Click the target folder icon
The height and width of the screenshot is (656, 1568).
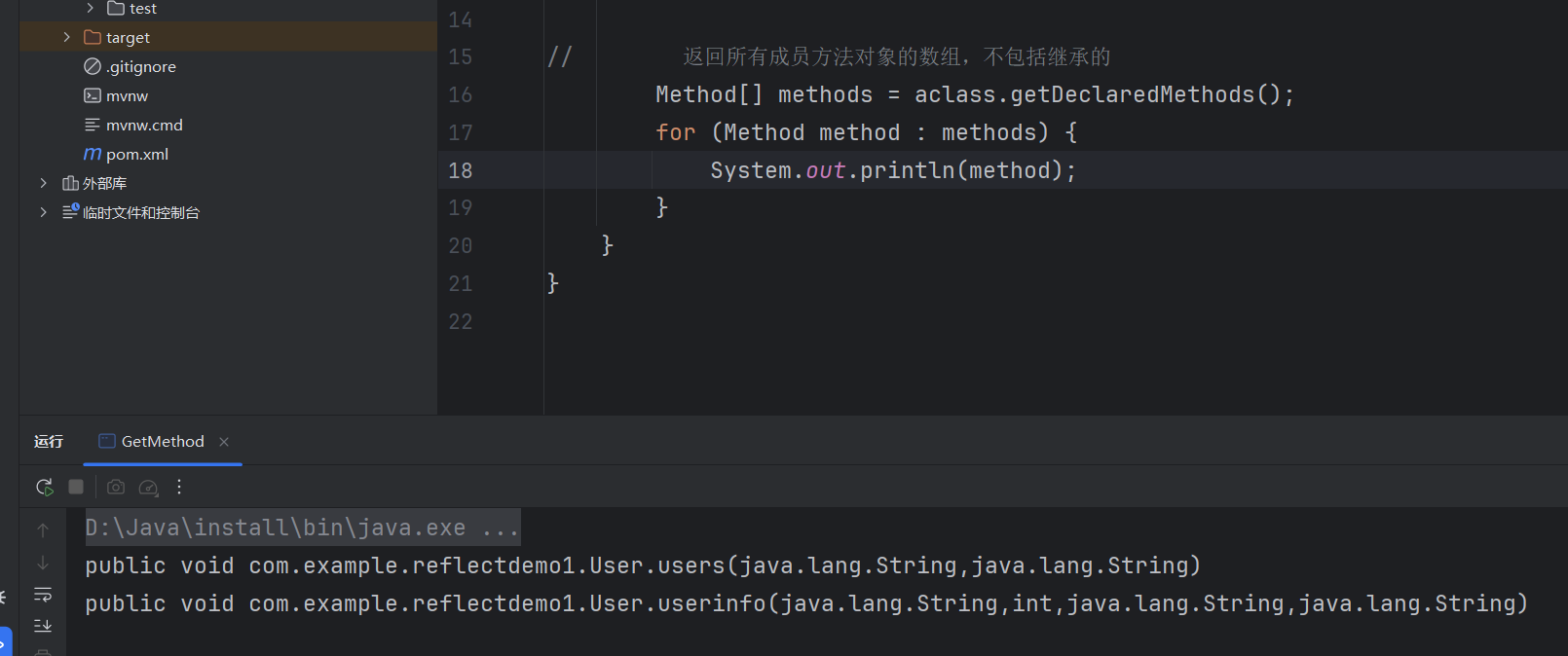[x=93, y=37]
